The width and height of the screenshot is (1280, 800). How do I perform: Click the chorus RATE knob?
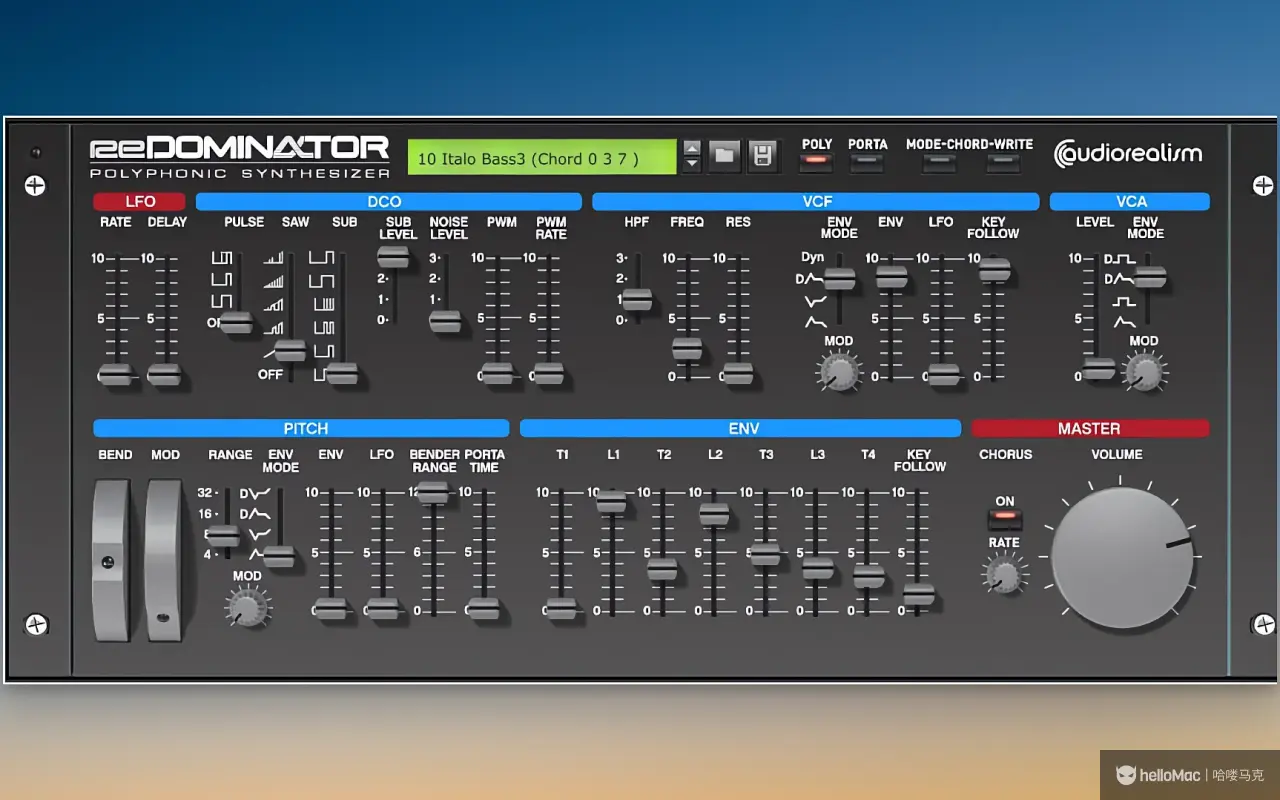(x=1005, y=575)
